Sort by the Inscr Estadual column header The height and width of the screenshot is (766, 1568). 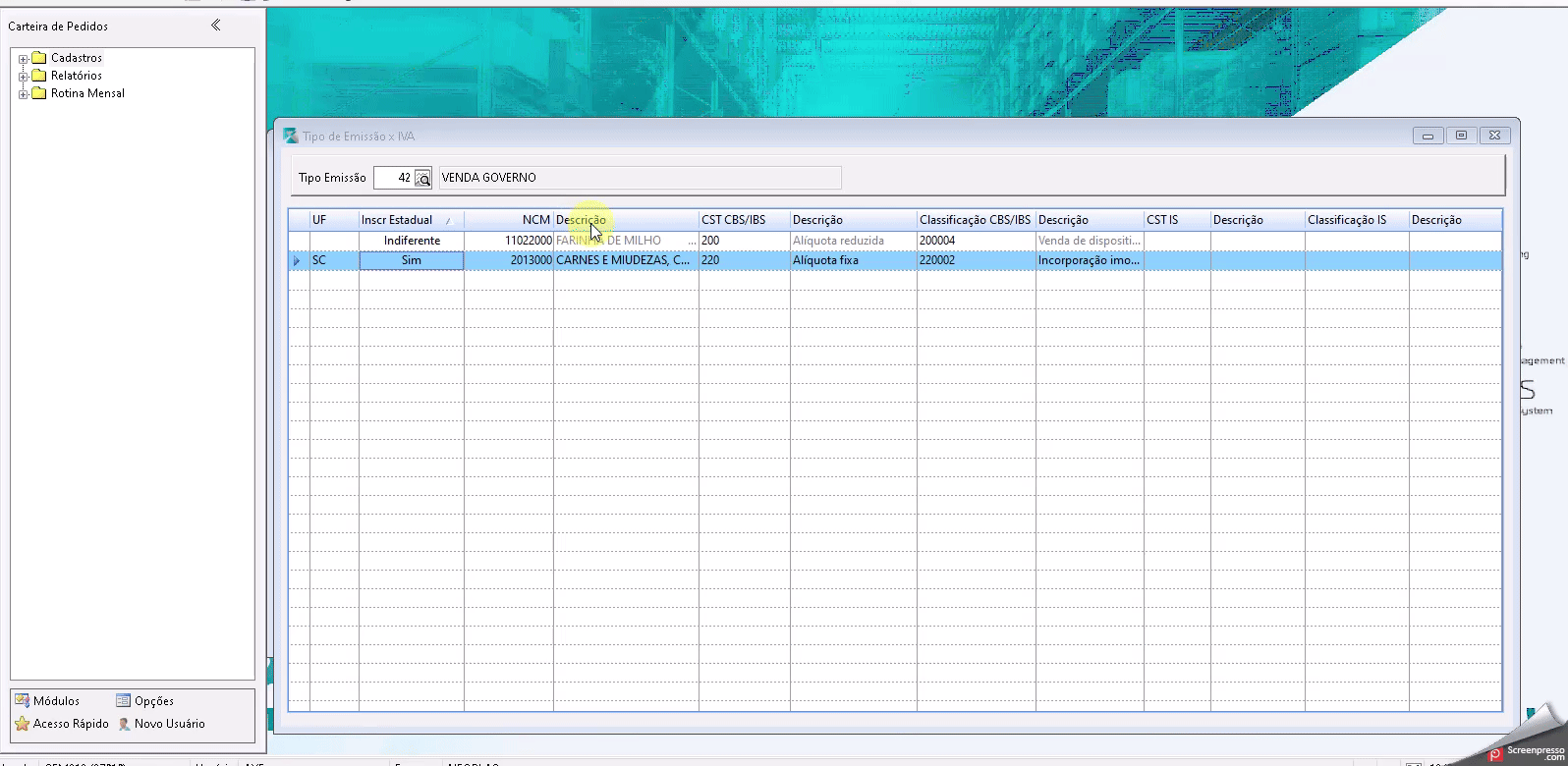click(x=412, y=220)
